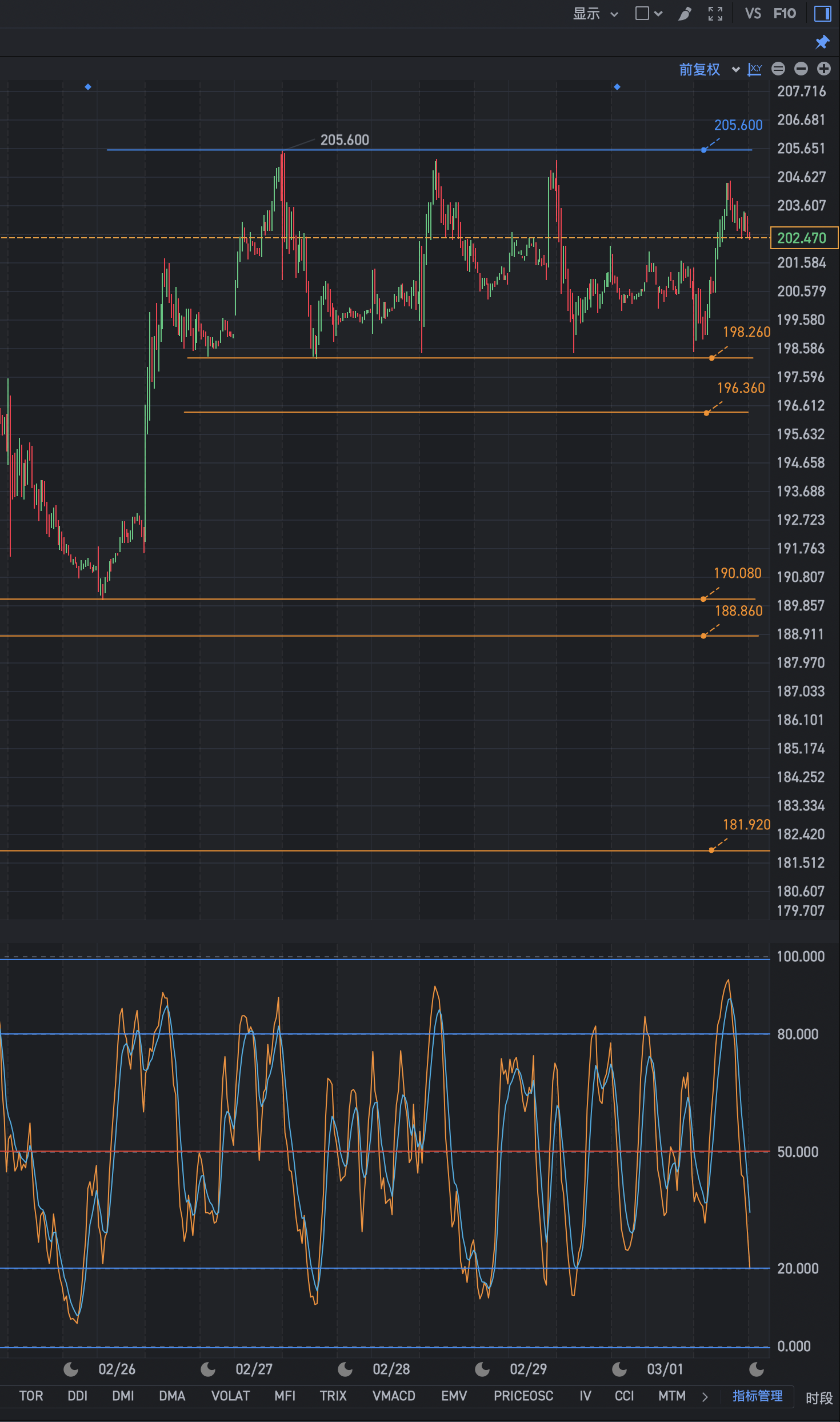Viewport: 840px width, 1422px height.
Task: Switch to the DDI indicator tab
Action: (x=78, y=1396)
